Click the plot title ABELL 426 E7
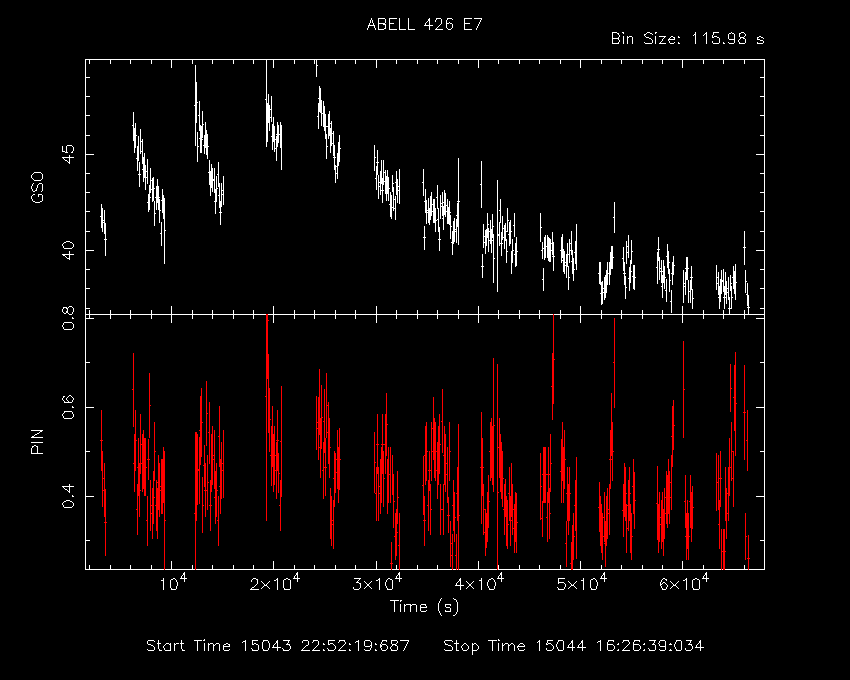This screenshot has width=850, height=680. [424, 25]
